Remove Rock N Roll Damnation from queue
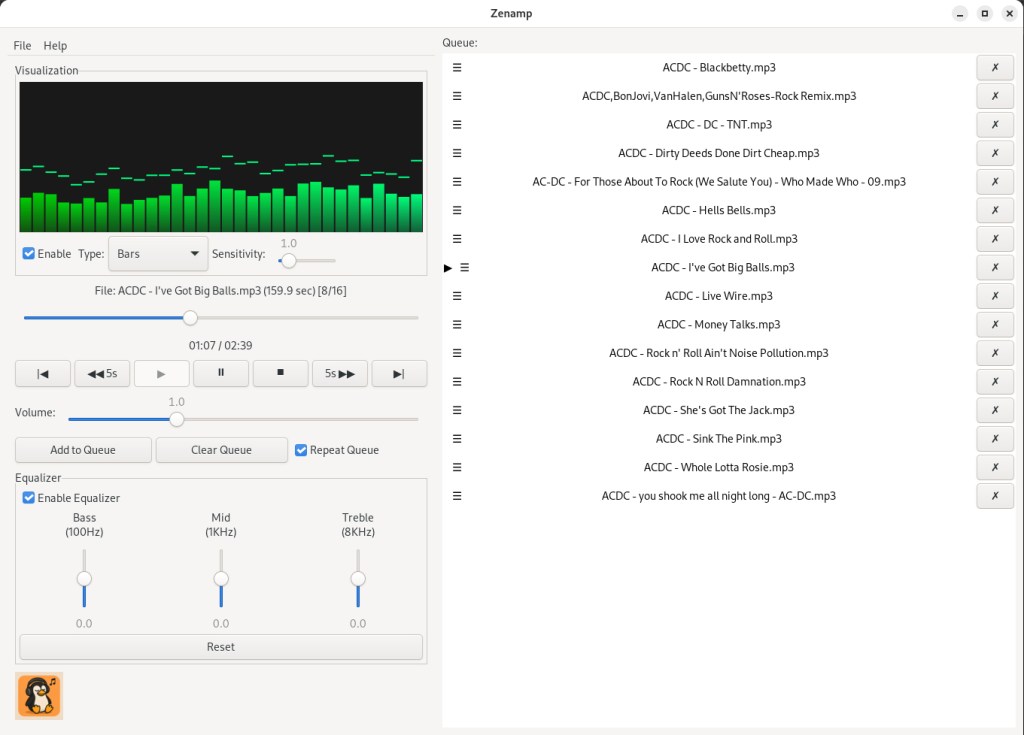1024x735 pixels. (x=995, y=382)
